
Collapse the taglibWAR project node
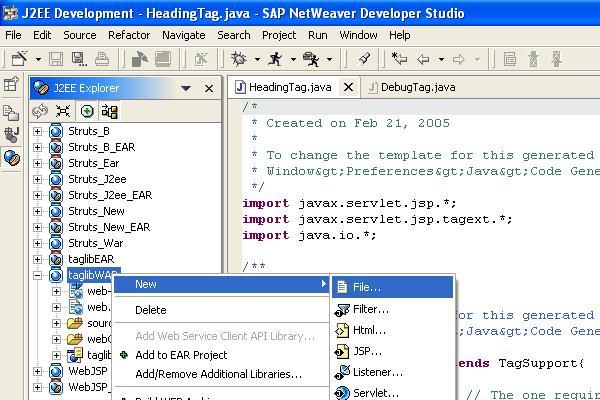click(38, 275)
